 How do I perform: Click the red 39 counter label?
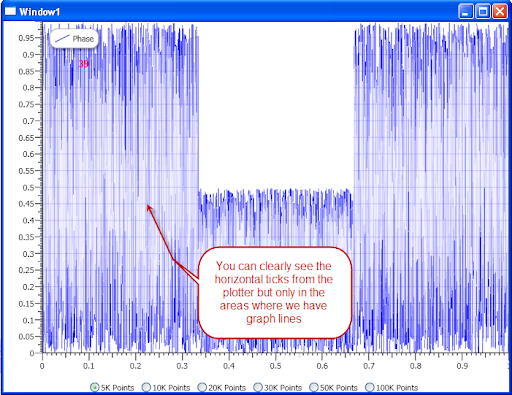pos(84,64)
